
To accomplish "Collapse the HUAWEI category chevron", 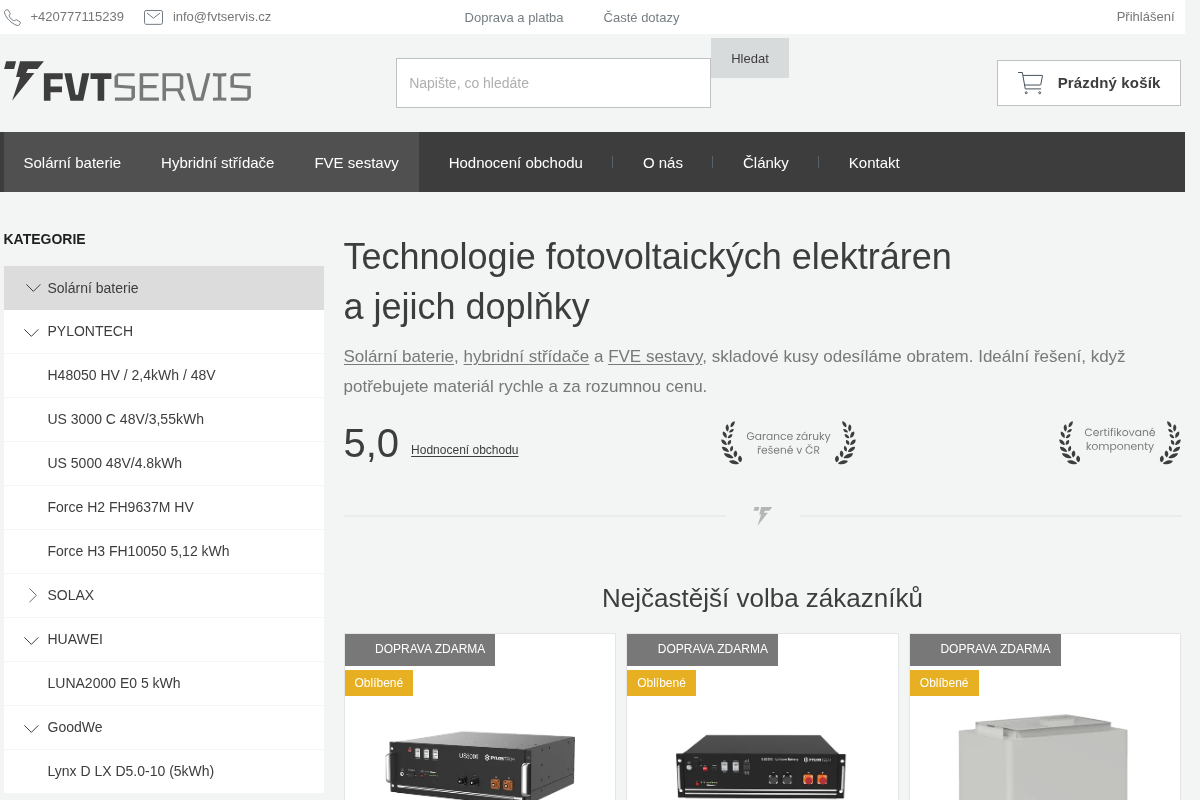I will tap(32, 640).
